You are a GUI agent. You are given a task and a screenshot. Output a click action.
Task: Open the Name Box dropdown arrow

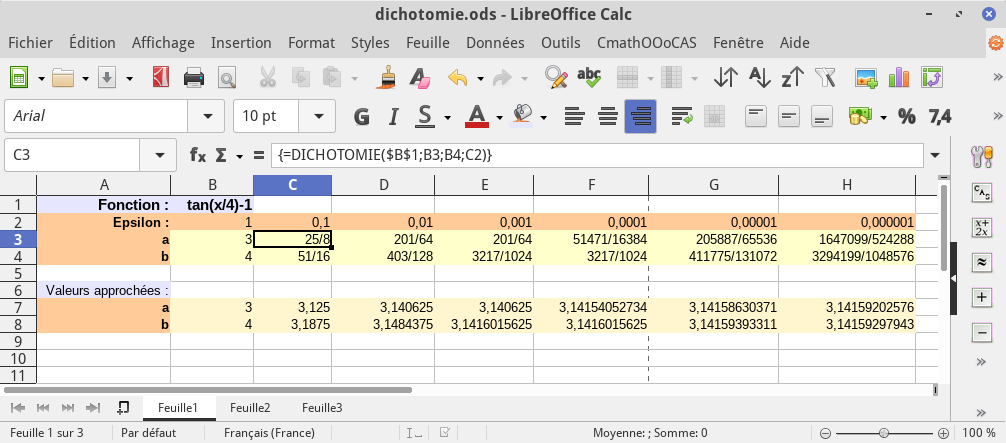(x=158, y=155)
